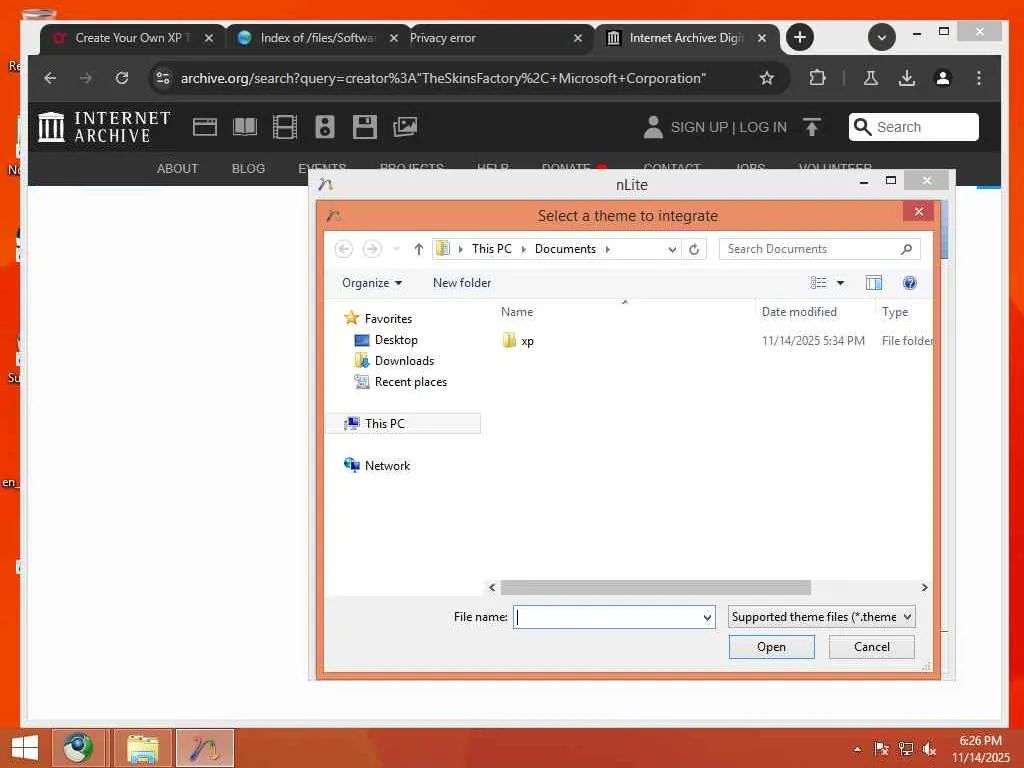Image resolution: width=1024 pixels, height=768 pixels.
Task: Click the Upload arrow icon on Internet Archive
Action: point(812,127)
